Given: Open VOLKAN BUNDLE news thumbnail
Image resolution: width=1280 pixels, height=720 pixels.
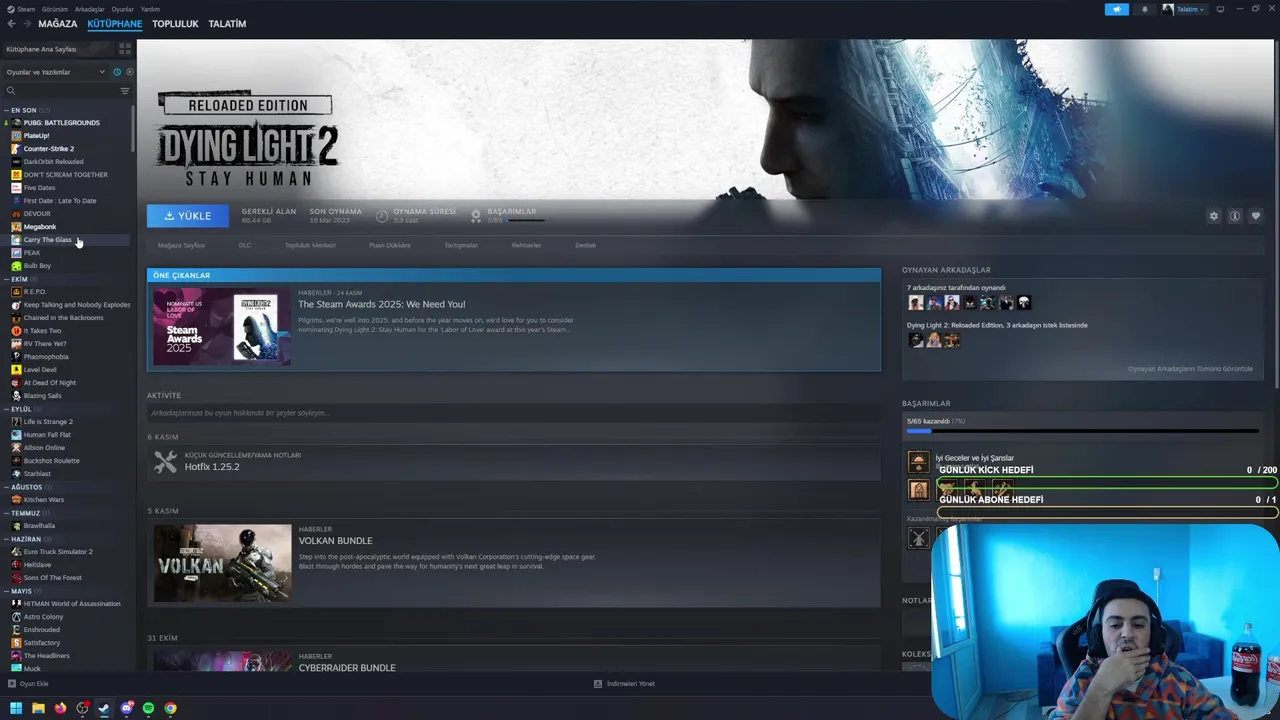Looking at the screenshot, I should click(x=222, y=563).
